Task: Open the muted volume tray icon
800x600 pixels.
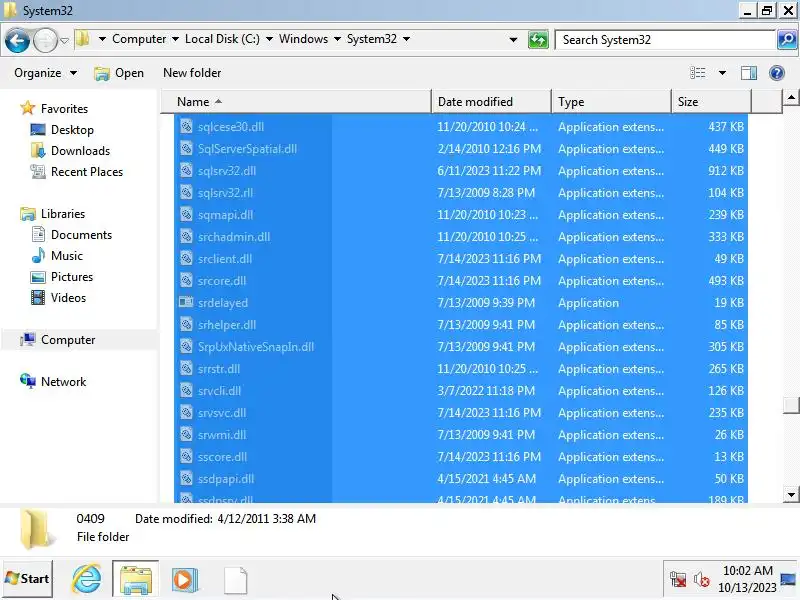Action: click(x=702, y=580)
